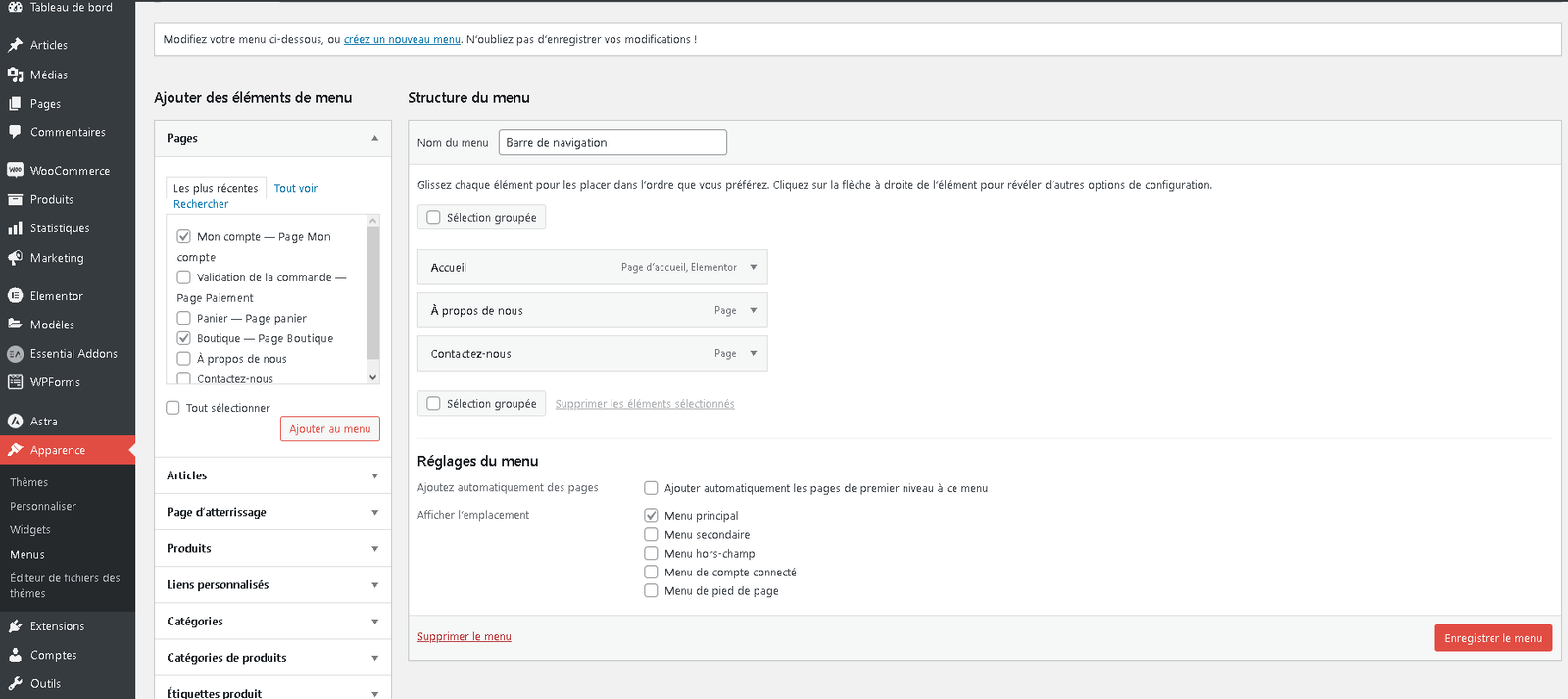Click the Articles pushpin icon in the sidebar
1568x699 pixels.
tap(15, 45)
